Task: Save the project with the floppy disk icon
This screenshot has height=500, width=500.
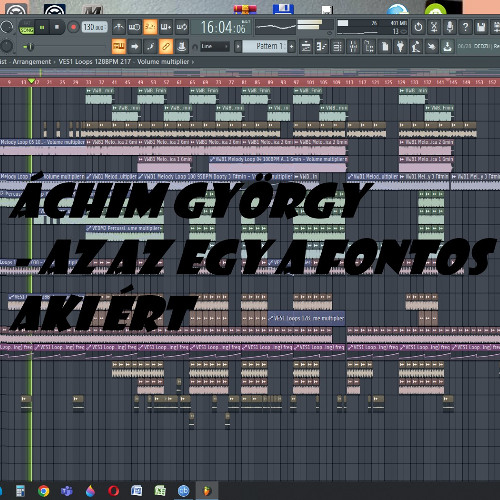Action: [481, 27]
